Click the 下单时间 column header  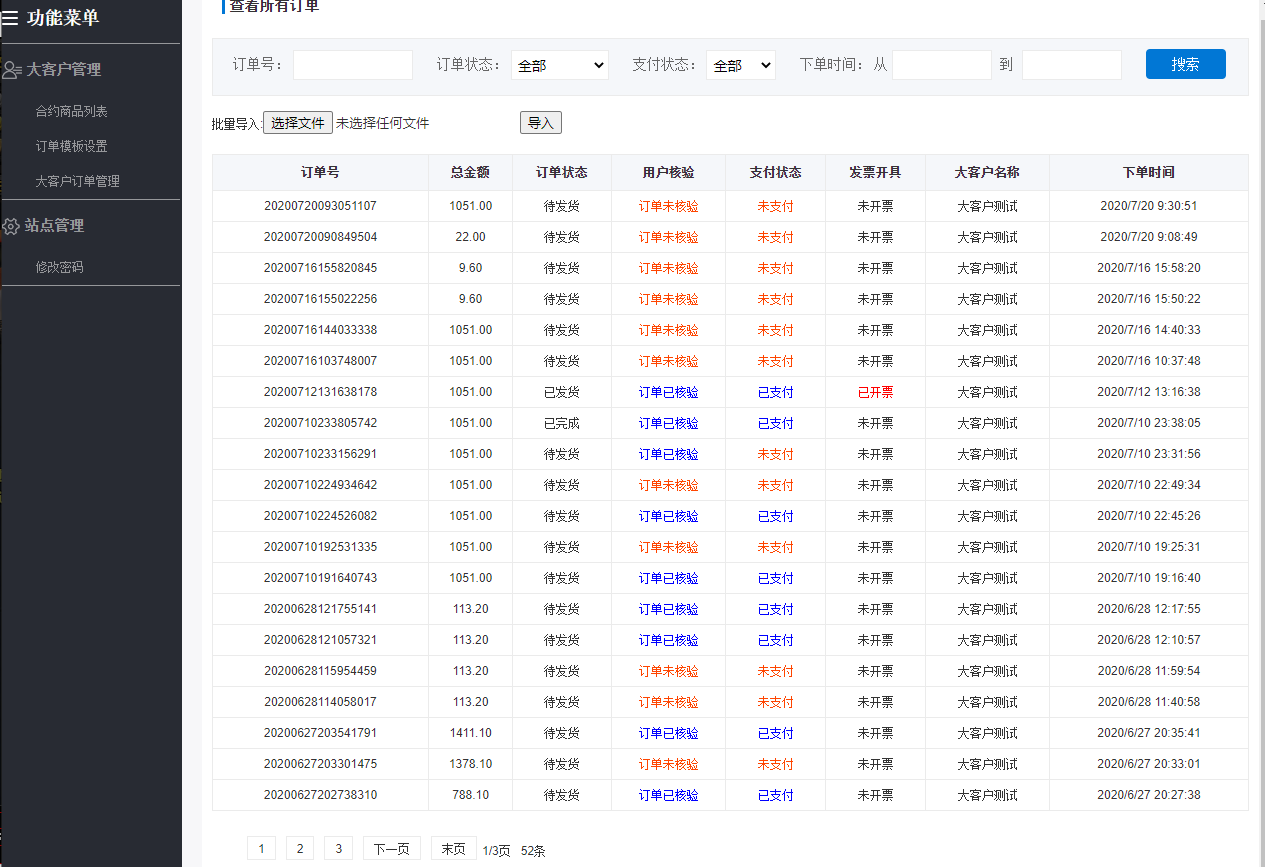1148,172
